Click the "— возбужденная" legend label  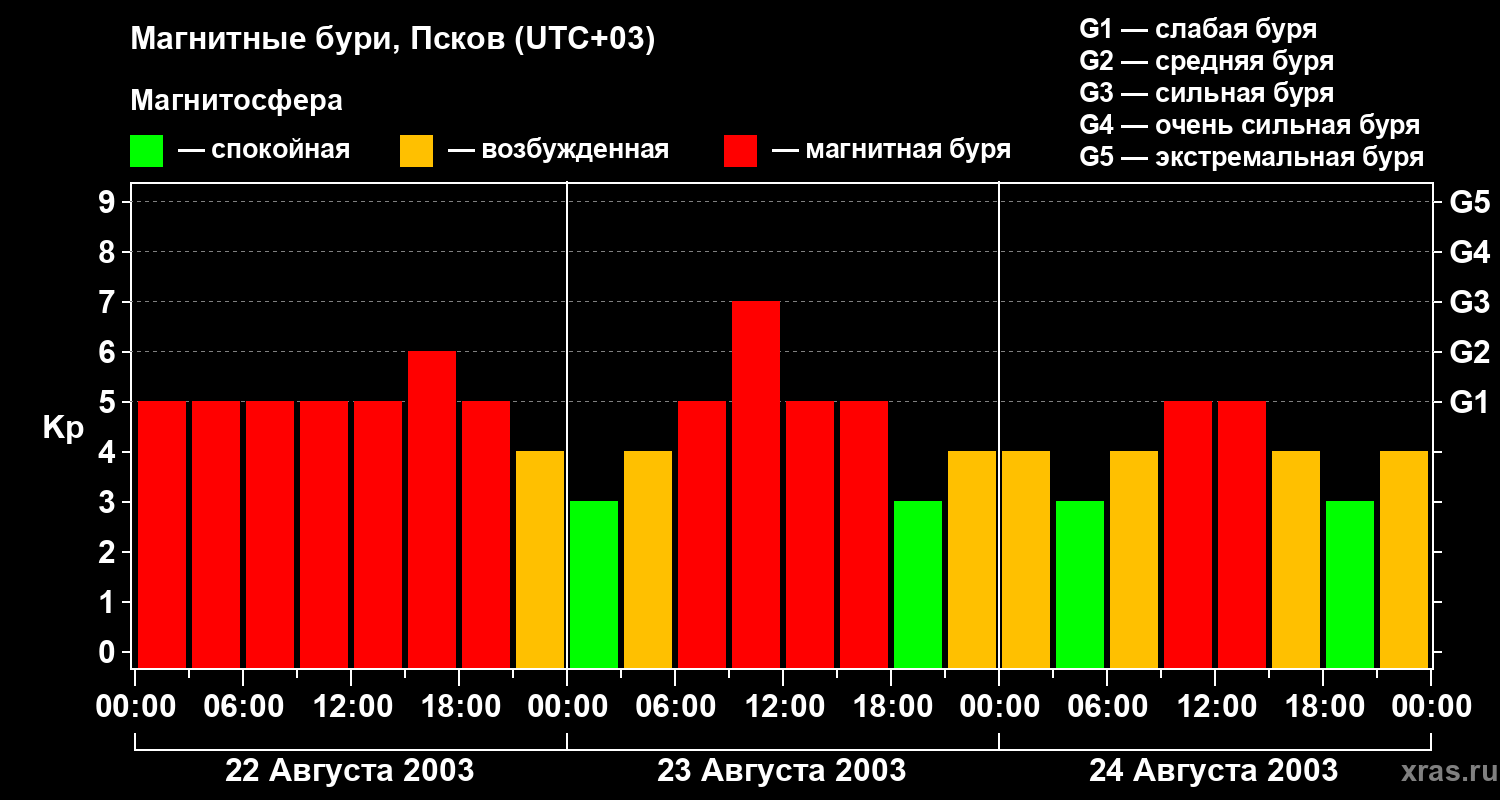point(559,150)
